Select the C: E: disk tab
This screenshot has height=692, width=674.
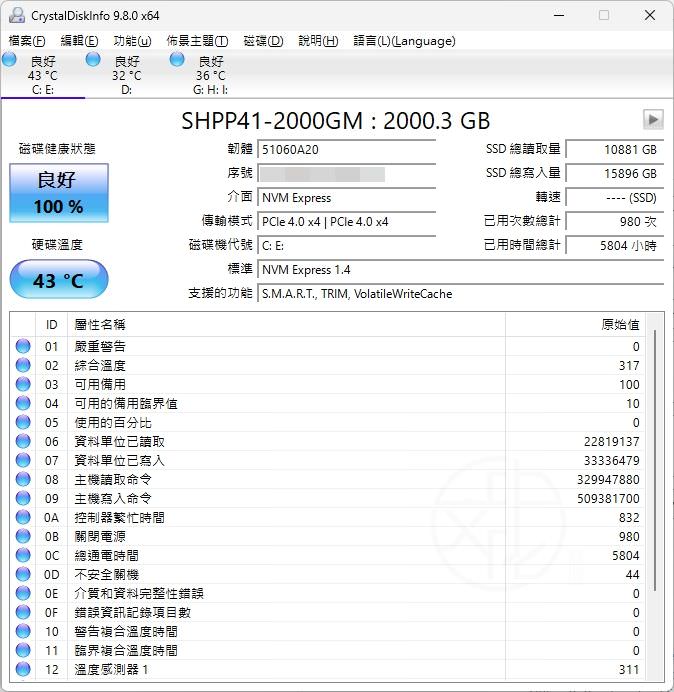[x=43, y=75]
